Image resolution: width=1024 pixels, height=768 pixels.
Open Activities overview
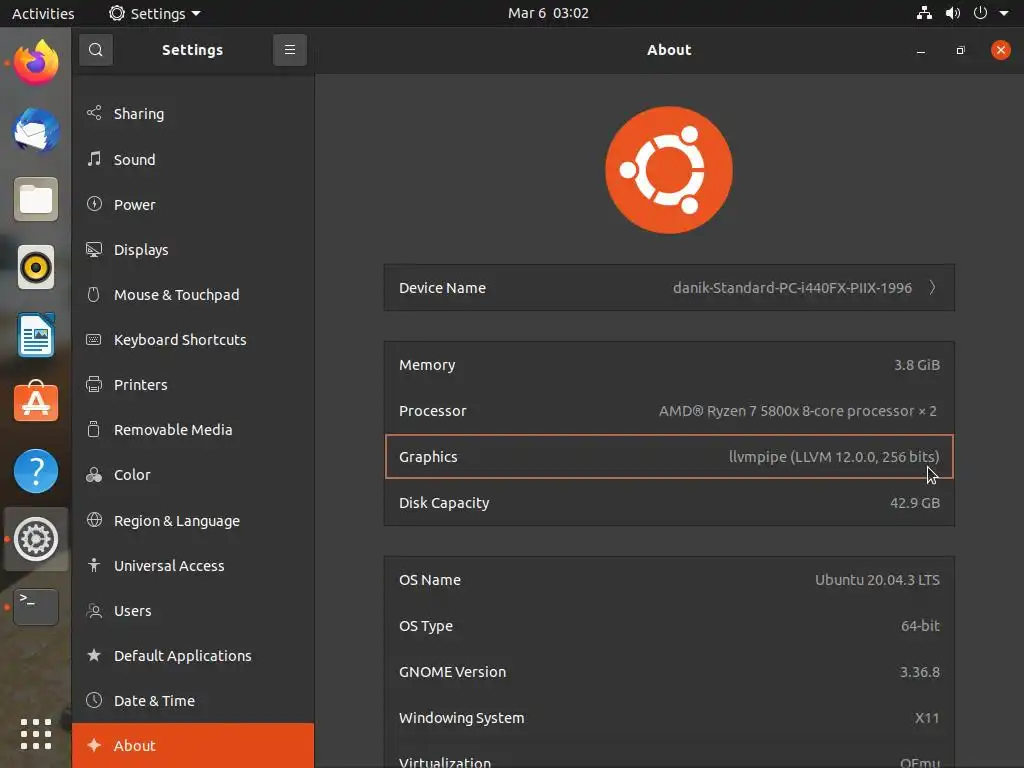pos(43,13)
